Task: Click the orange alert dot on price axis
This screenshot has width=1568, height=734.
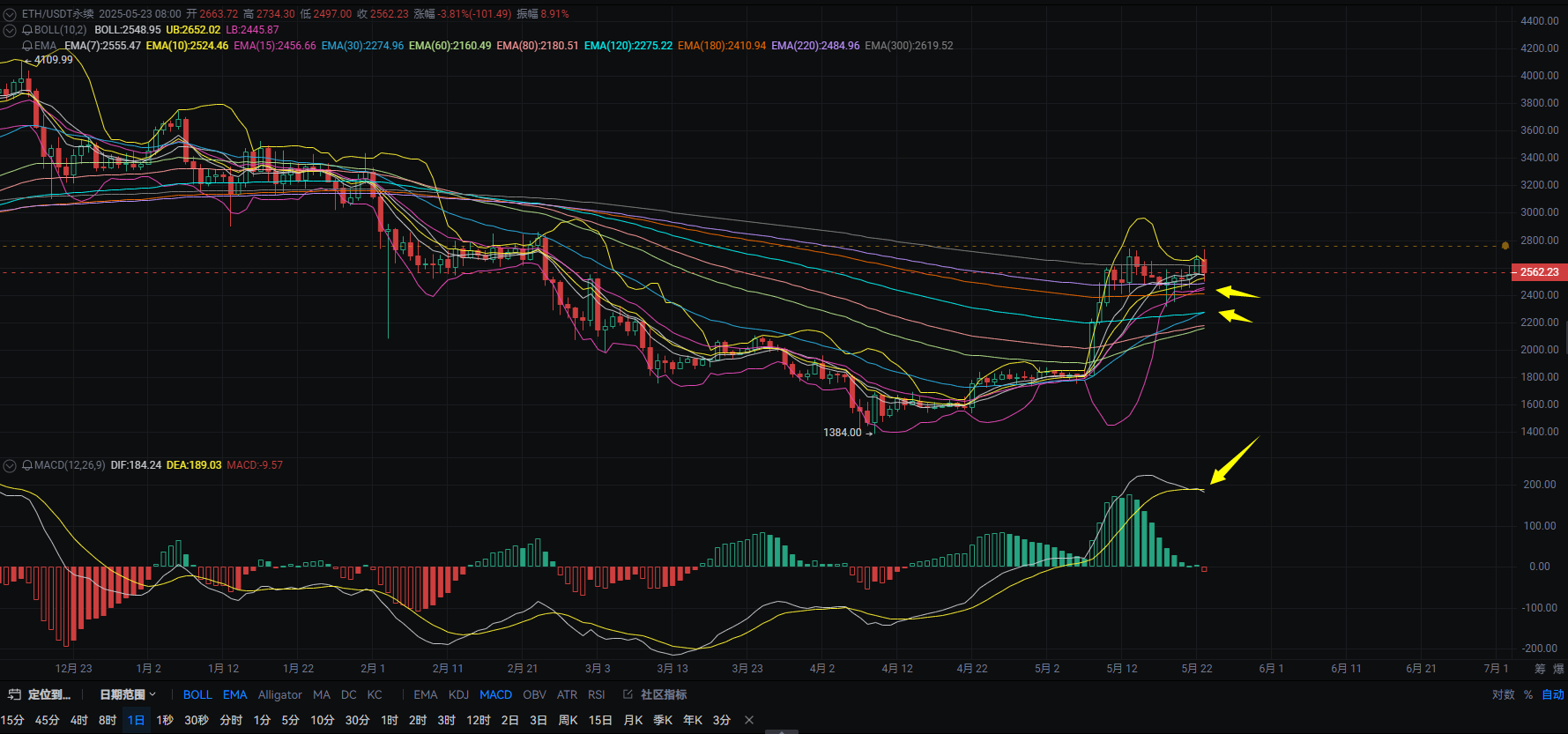Action: pyautogui.click(x=1505, y=245)
